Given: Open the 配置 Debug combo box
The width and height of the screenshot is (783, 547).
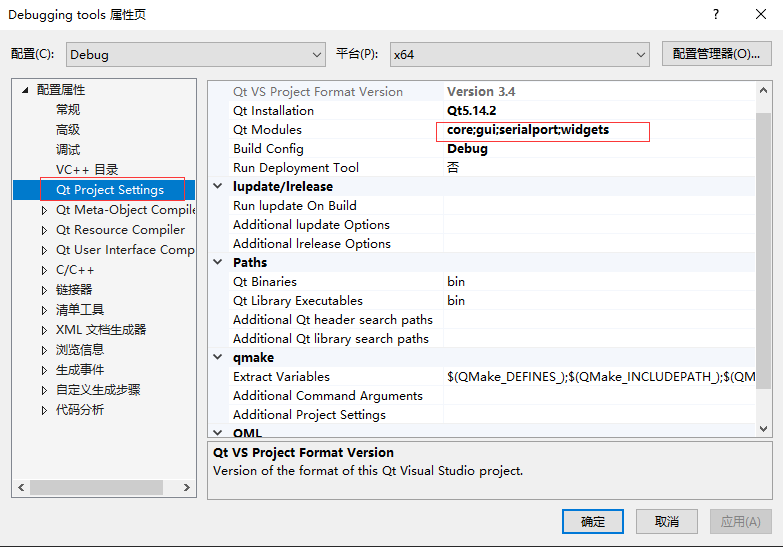Looking at the screenshot, I should (x=195, y=54).
